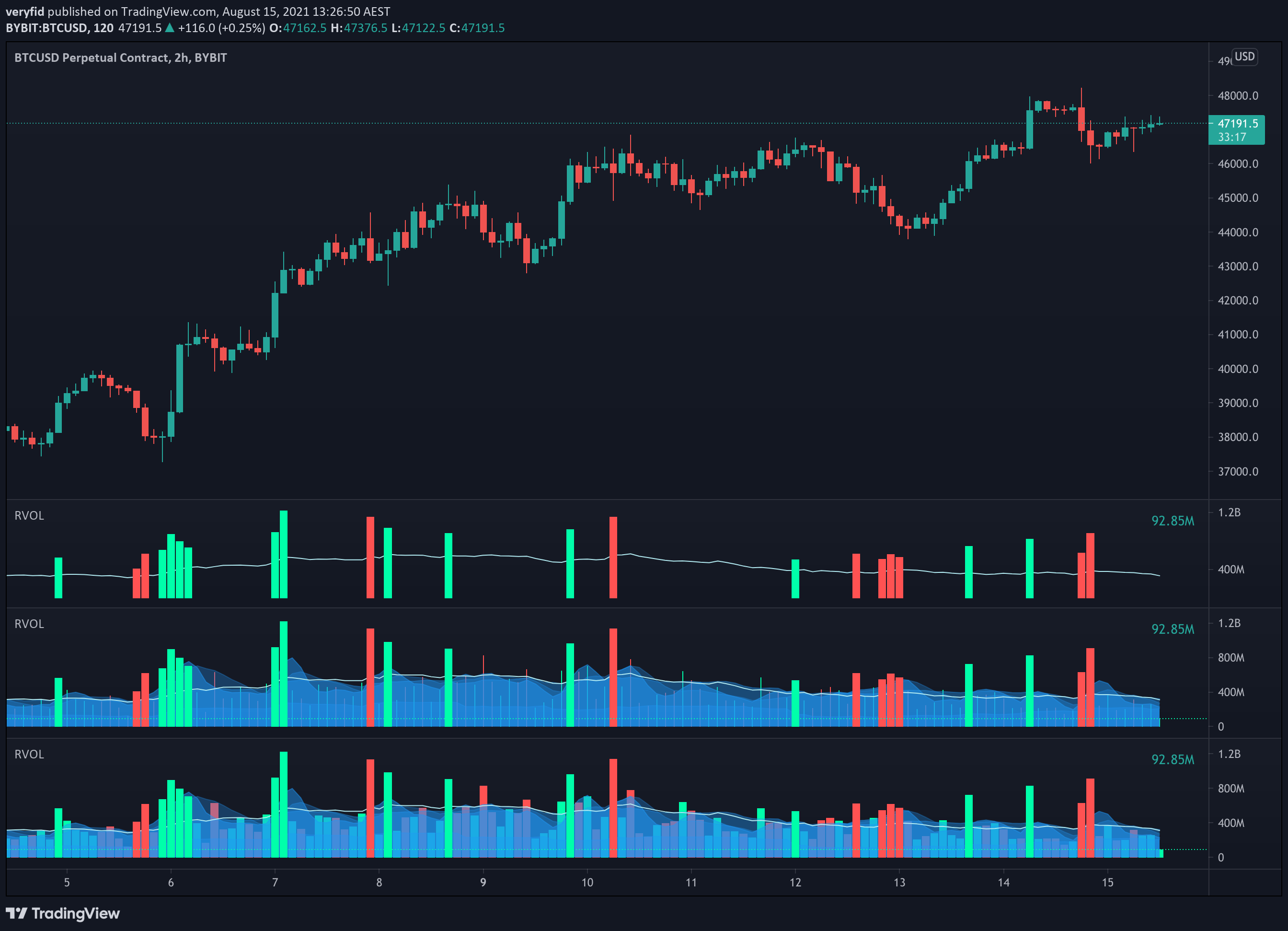Click date 13 on the time axis

(899, 882)
